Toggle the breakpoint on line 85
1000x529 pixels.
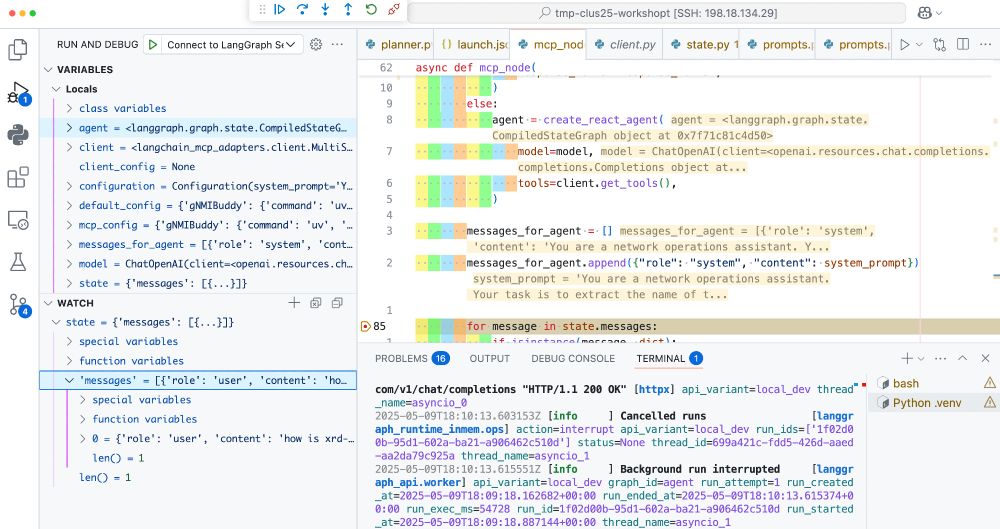(x=365, y=326)
